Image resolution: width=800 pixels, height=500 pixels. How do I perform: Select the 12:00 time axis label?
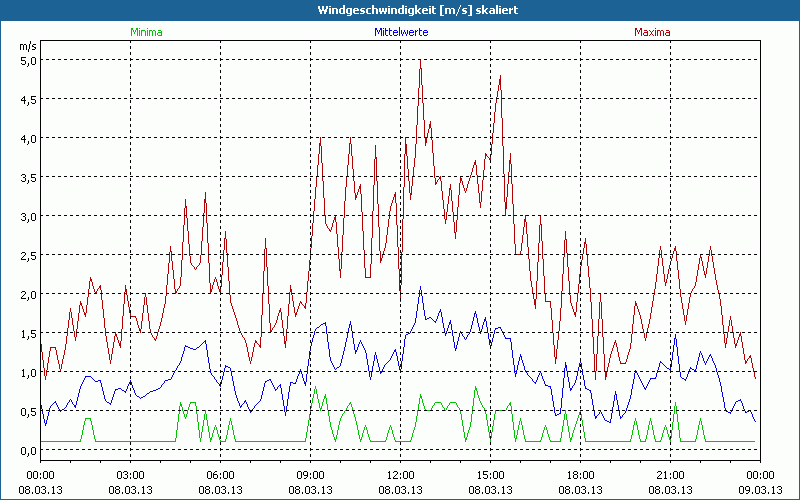point(400,475)
